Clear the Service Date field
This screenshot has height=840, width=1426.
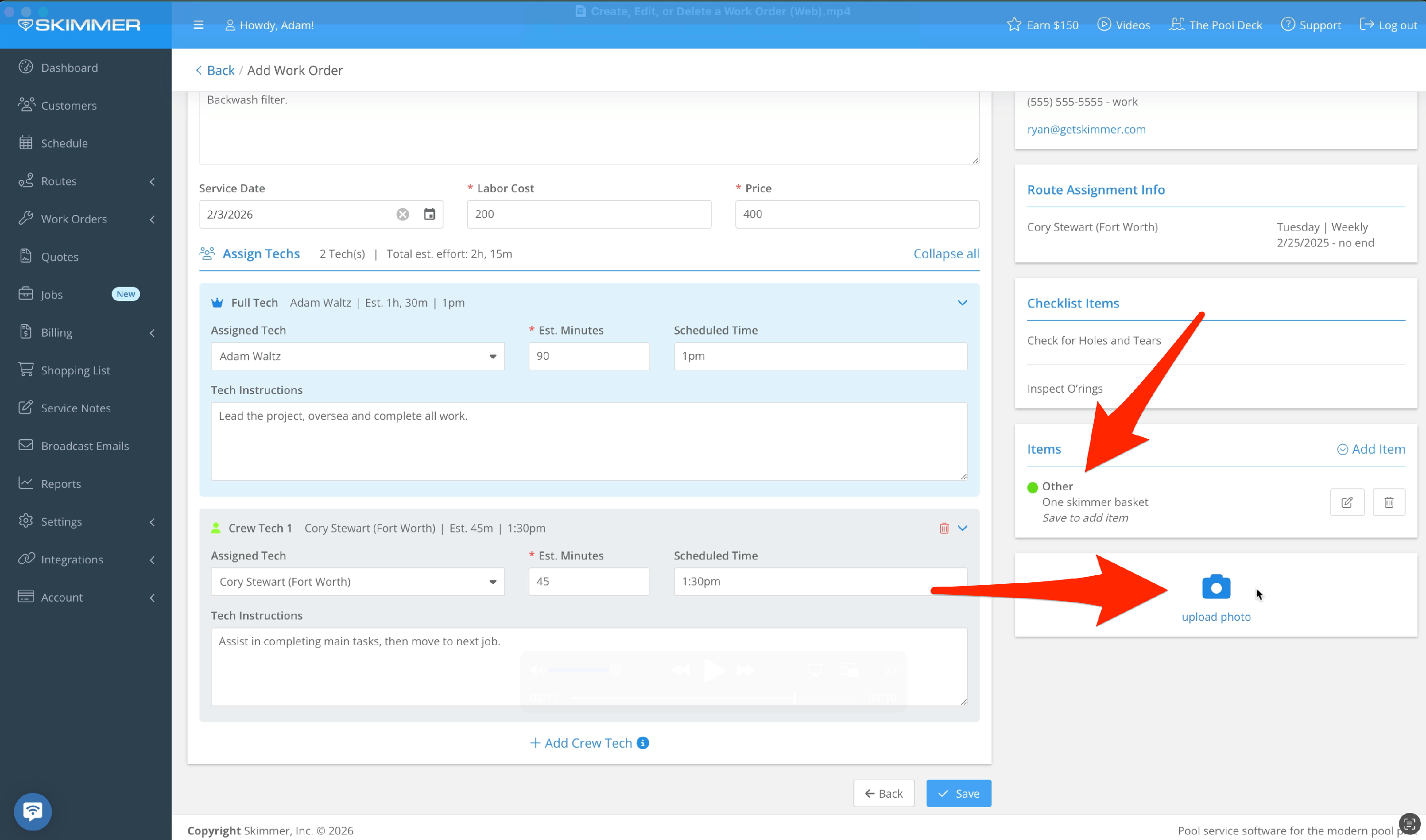pyautogui.click(x=402, y=214)
